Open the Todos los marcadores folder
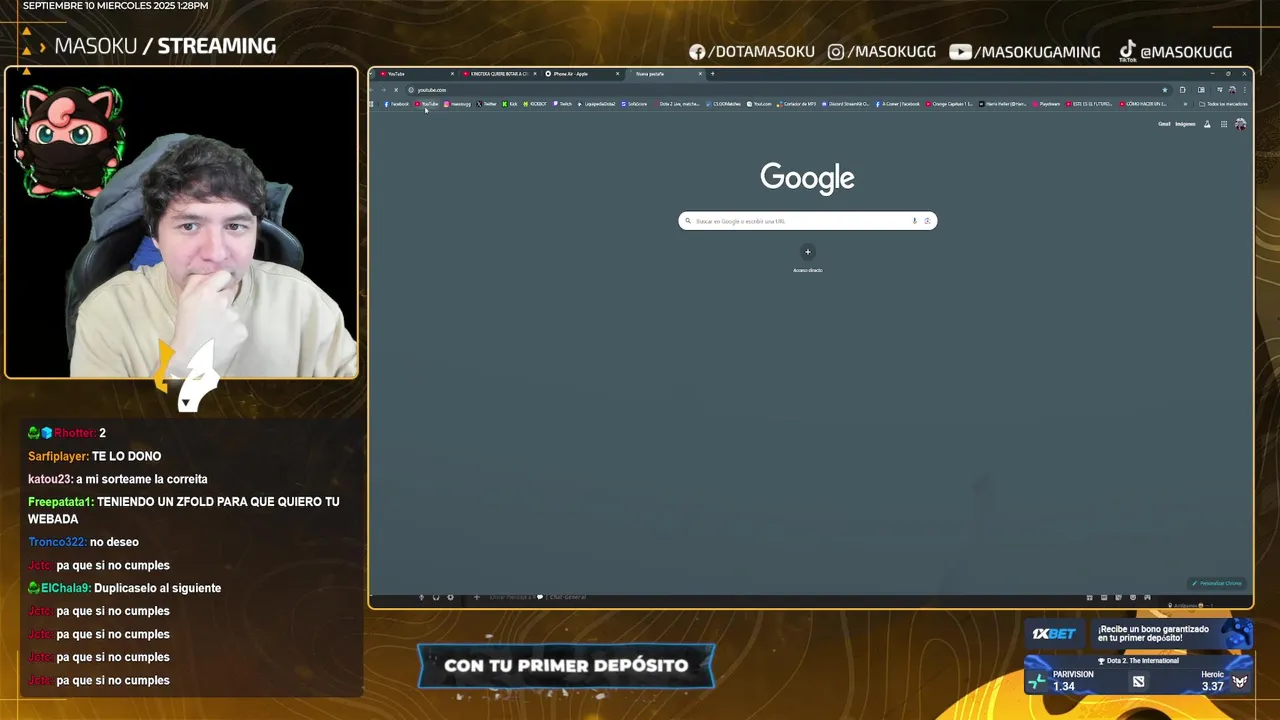Screen dimensions: 1280x720 click(x=1223, y=104)
